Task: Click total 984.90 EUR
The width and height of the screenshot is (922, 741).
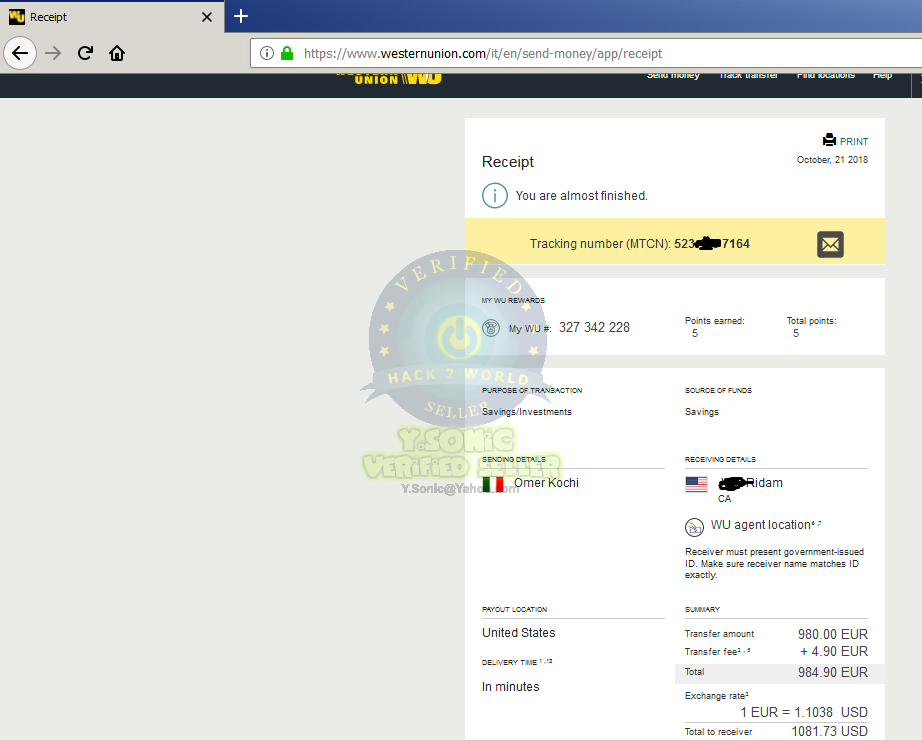Action: tap(833, 672)
